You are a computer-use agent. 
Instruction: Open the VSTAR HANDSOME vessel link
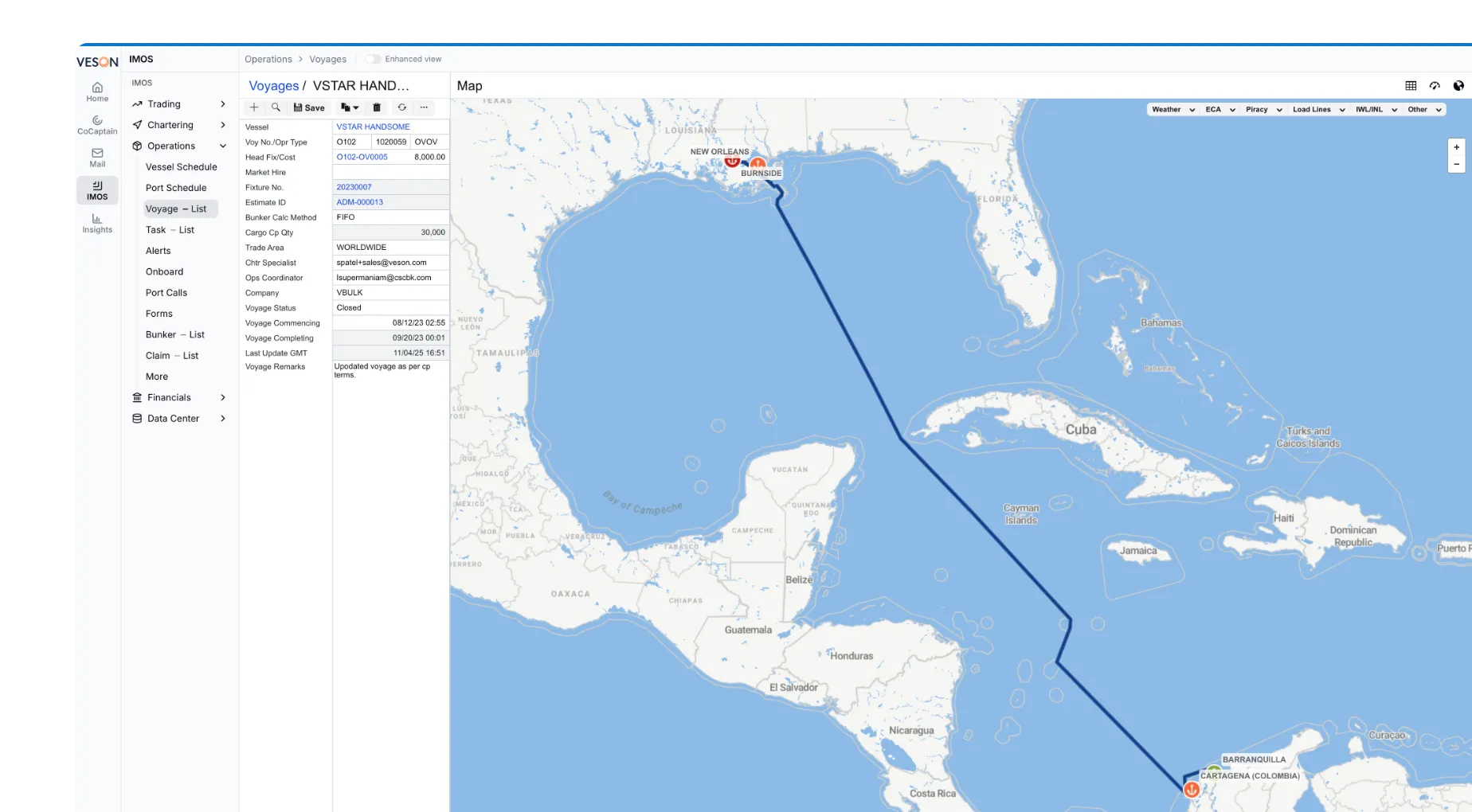tap(373, 127)
